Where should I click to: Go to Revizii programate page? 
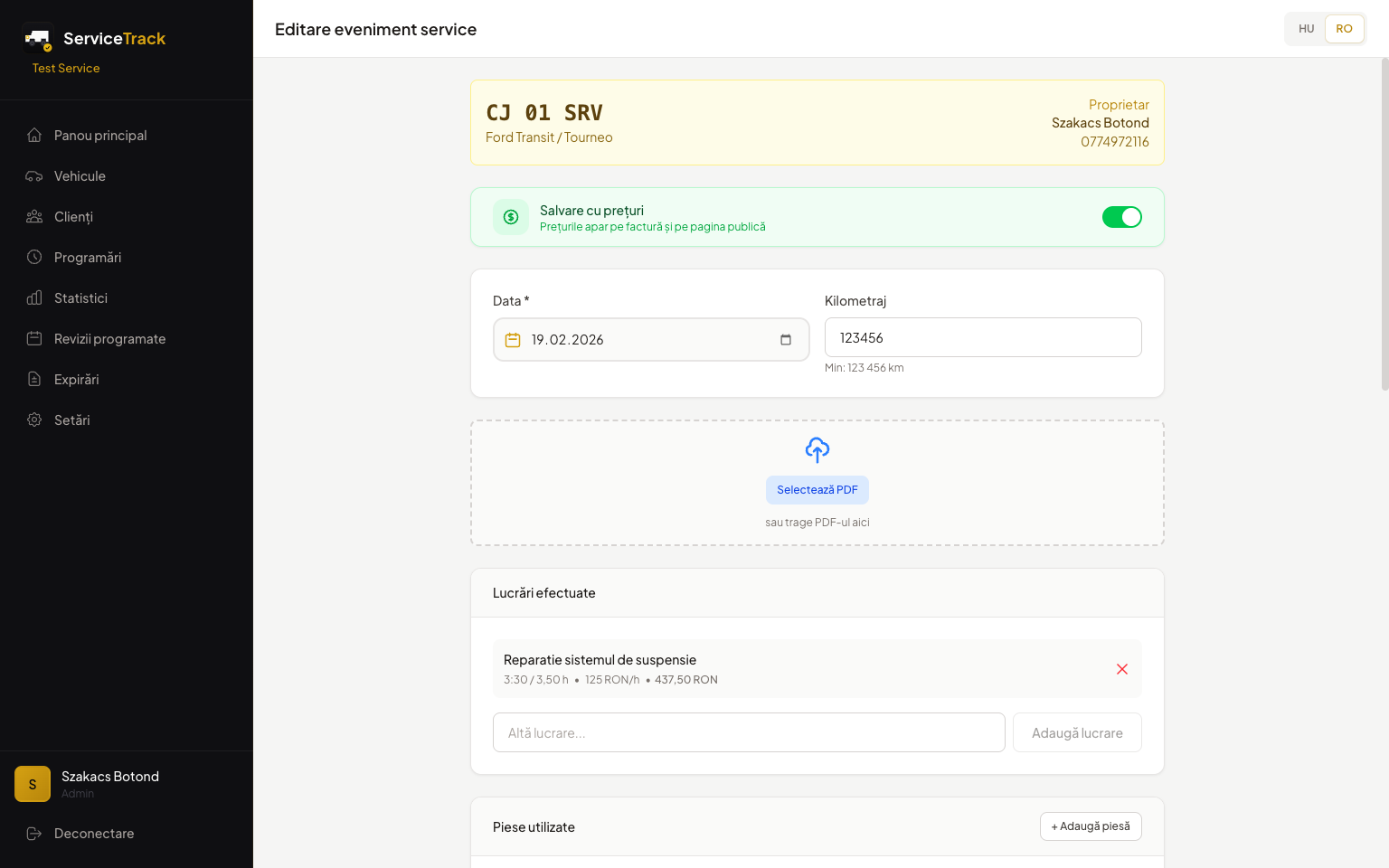click(x=109, y=339)
